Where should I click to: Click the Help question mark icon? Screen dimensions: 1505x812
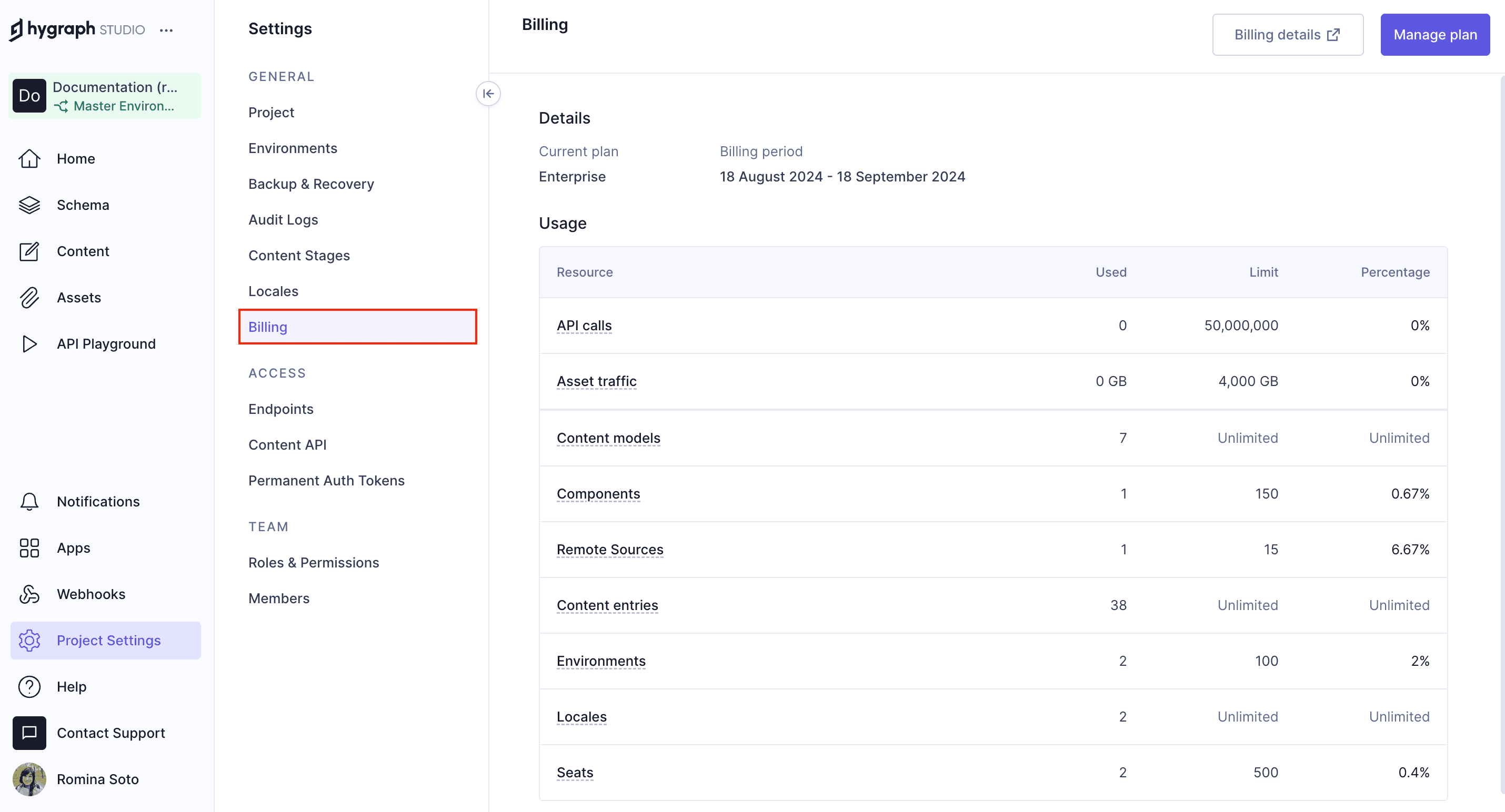[29, 686]
